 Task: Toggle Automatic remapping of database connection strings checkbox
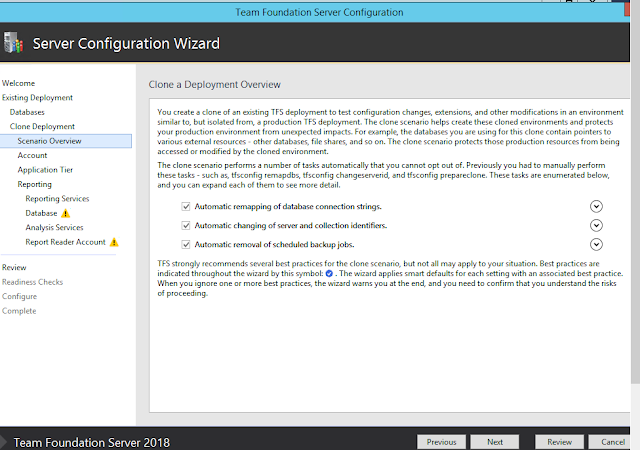(186, 207)
